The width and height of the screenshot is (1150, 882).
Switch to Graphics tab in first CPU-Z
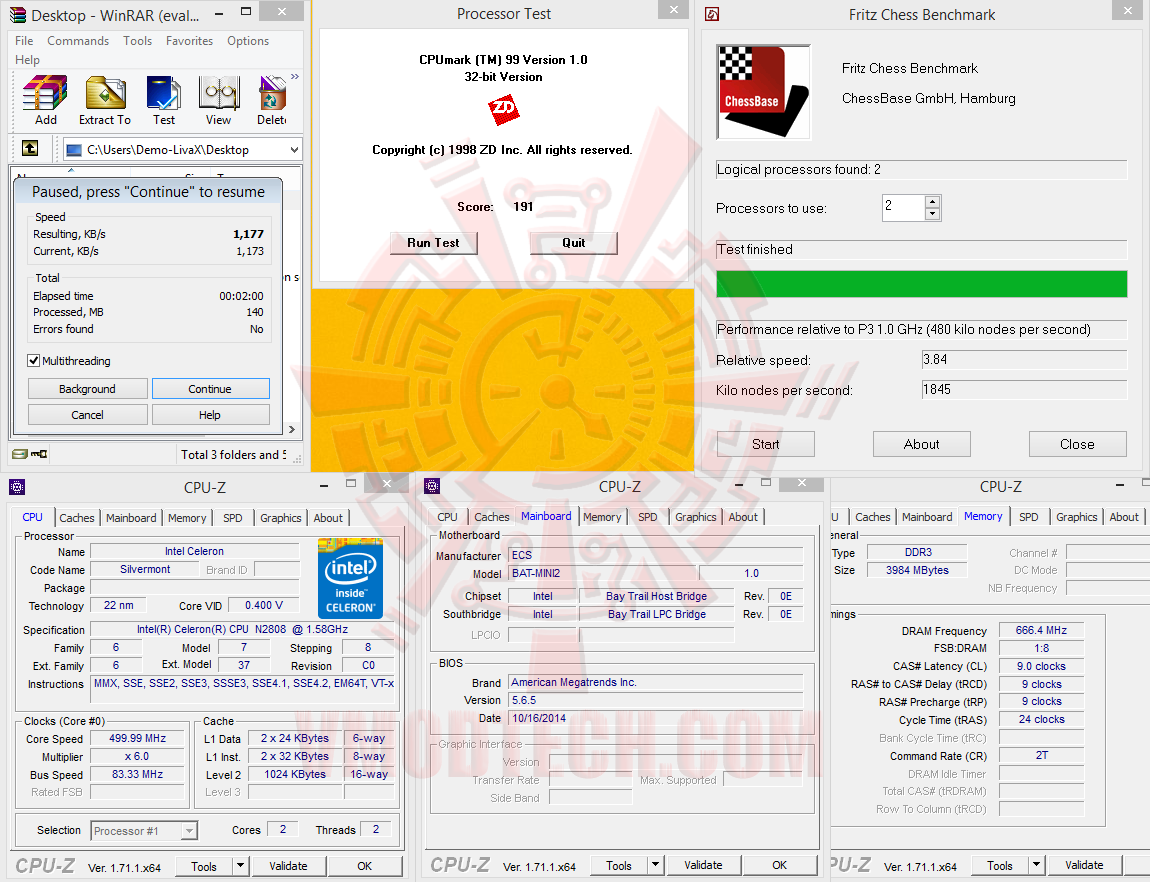tap(281, 518)
